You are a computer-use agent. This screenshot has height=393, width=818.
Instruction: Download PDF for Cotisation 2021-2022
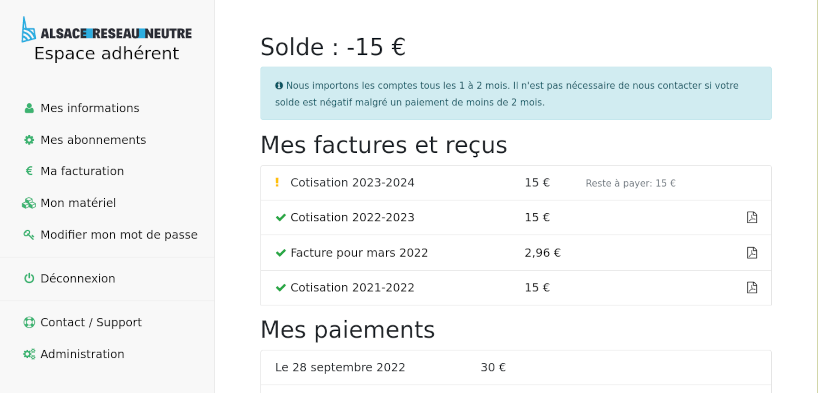751,288
